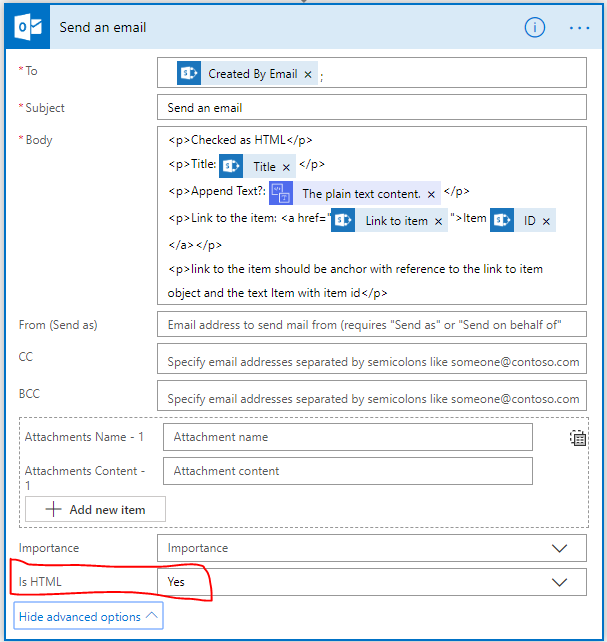
Task: Remove the Link to item token
Action: (438, 222)
